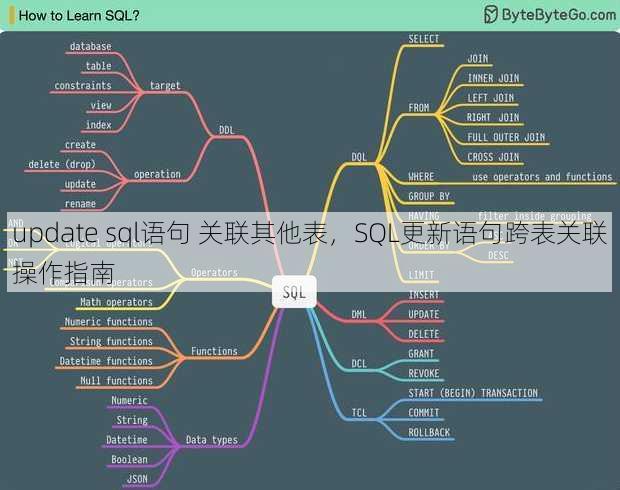Select the central SQL node
620x490 pixels.
294,292
